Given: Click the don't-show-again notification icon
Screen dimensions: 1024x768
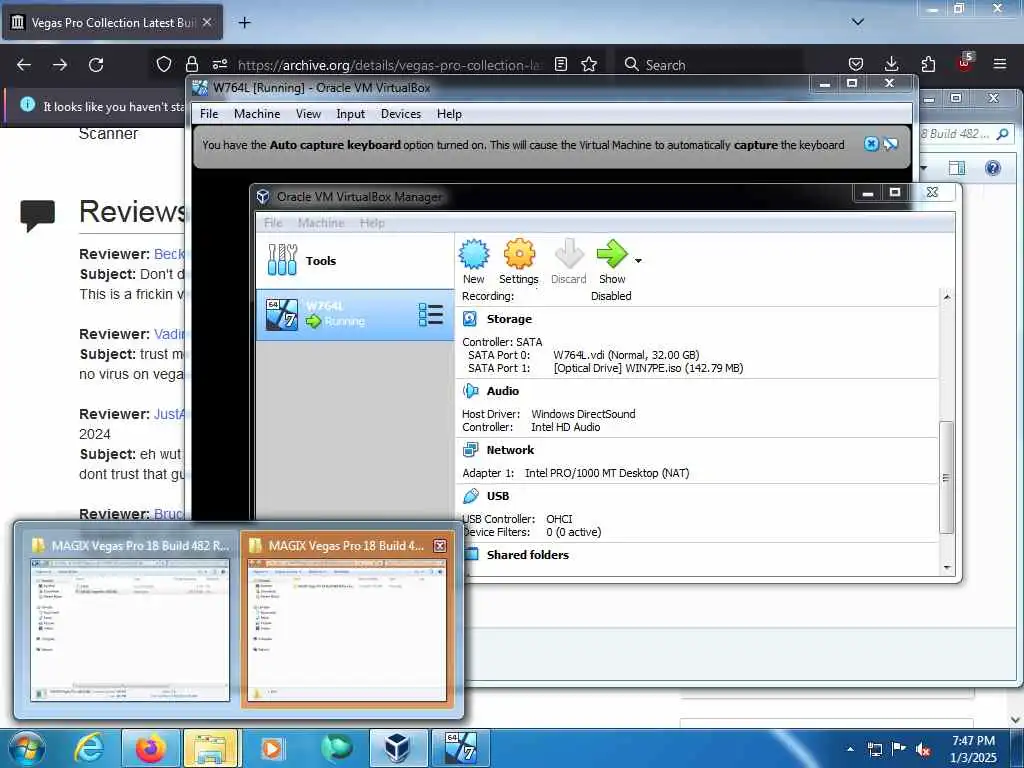Looking at the screenshot, I should tap(891, 144).
